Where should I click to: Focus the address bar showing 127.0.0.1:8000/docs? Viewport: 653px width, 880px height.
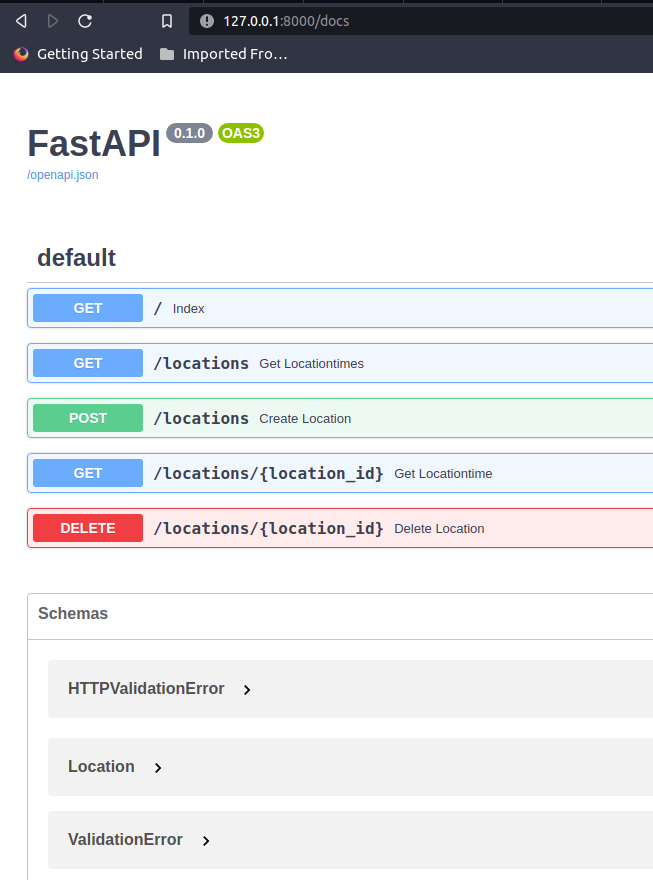(421, 21)
